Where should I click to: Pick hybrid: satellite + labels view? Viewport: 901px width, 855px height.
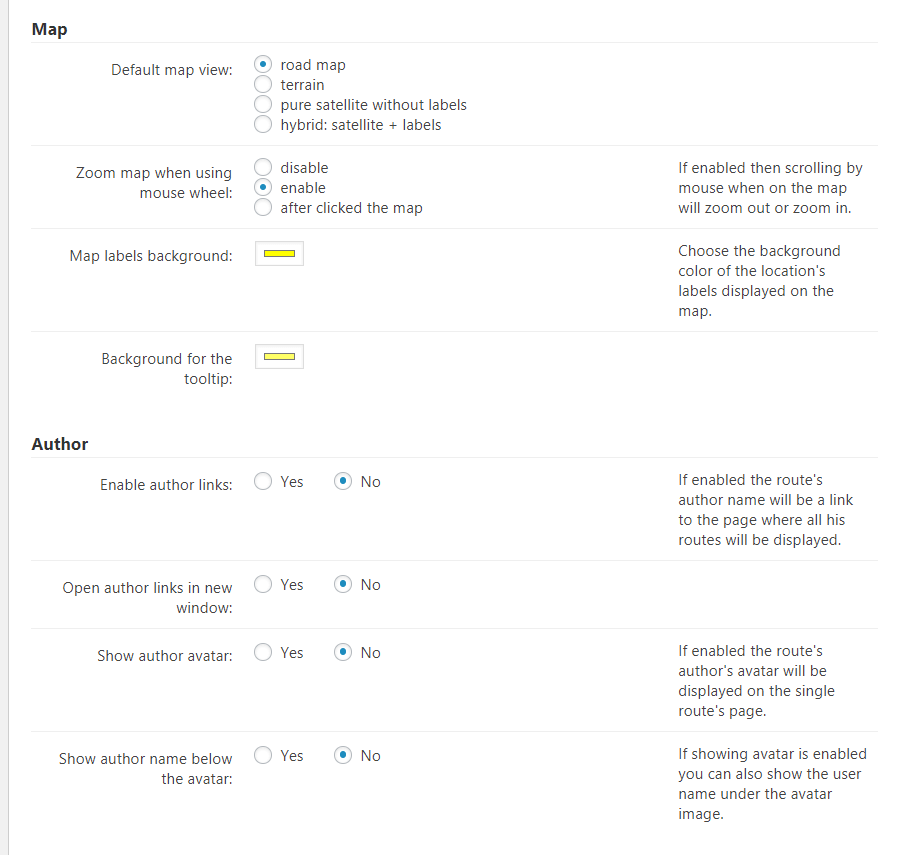[263, 125]
